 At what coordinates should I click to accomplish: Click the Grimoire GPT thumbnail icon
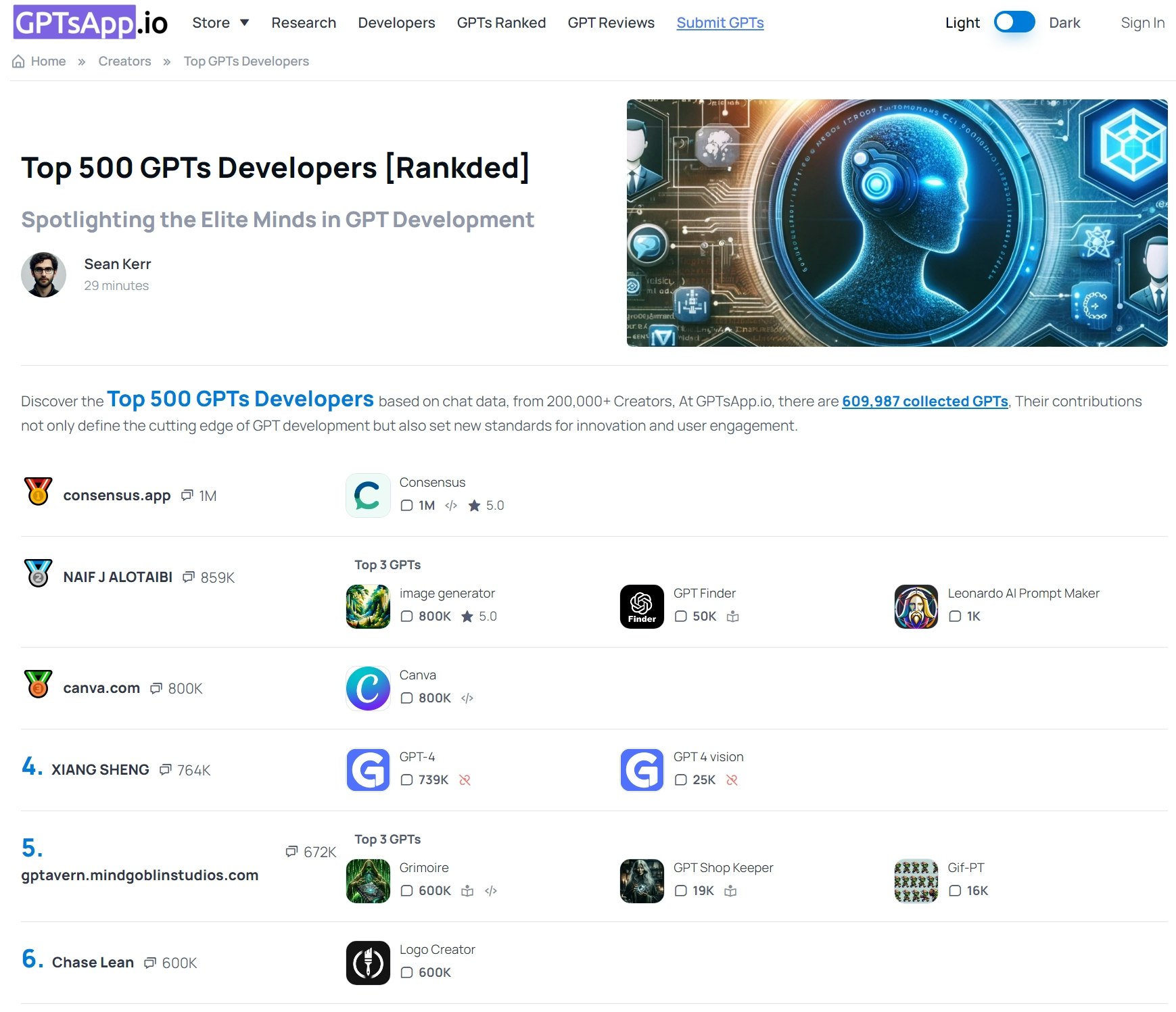click(368, 880)
